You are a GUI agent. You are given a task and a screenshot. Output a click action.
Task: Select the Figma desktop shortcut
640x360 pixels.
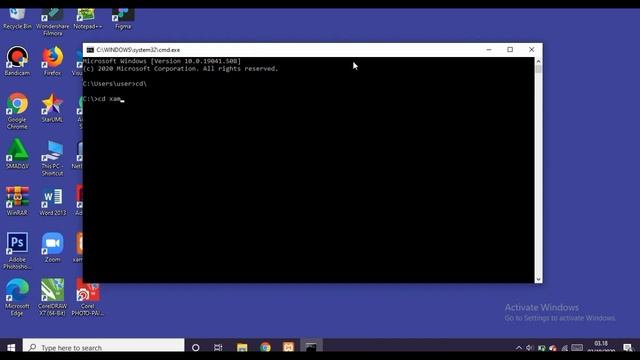tap(123, 19)
